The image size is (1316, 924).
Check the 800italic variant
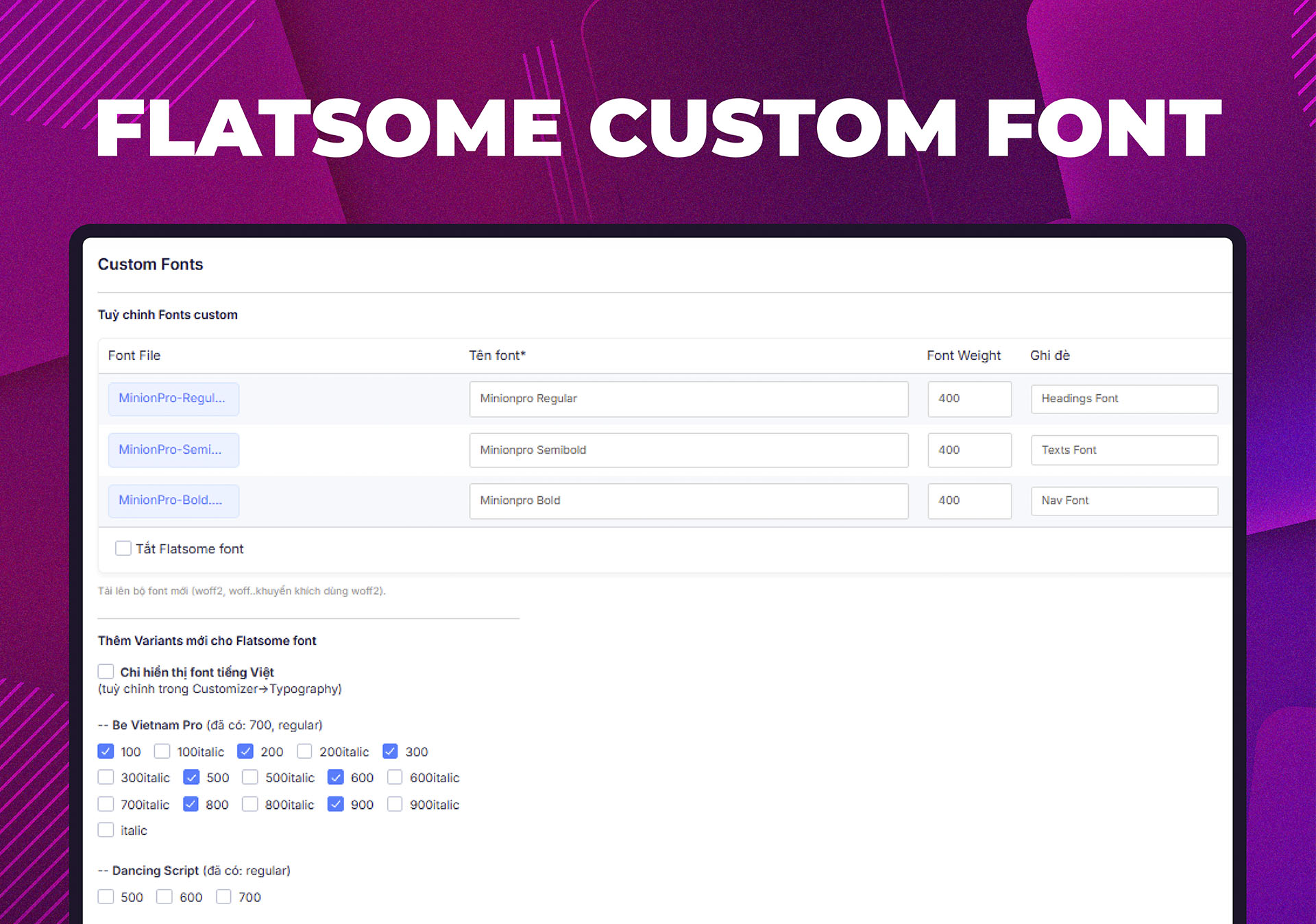click(250, 804)
